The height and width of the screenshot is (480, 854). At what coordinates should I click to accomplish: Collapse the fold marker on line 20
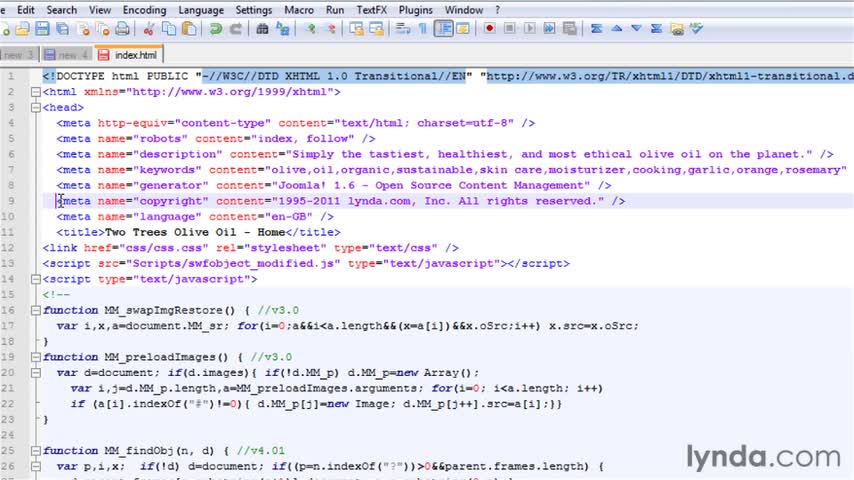35,373
